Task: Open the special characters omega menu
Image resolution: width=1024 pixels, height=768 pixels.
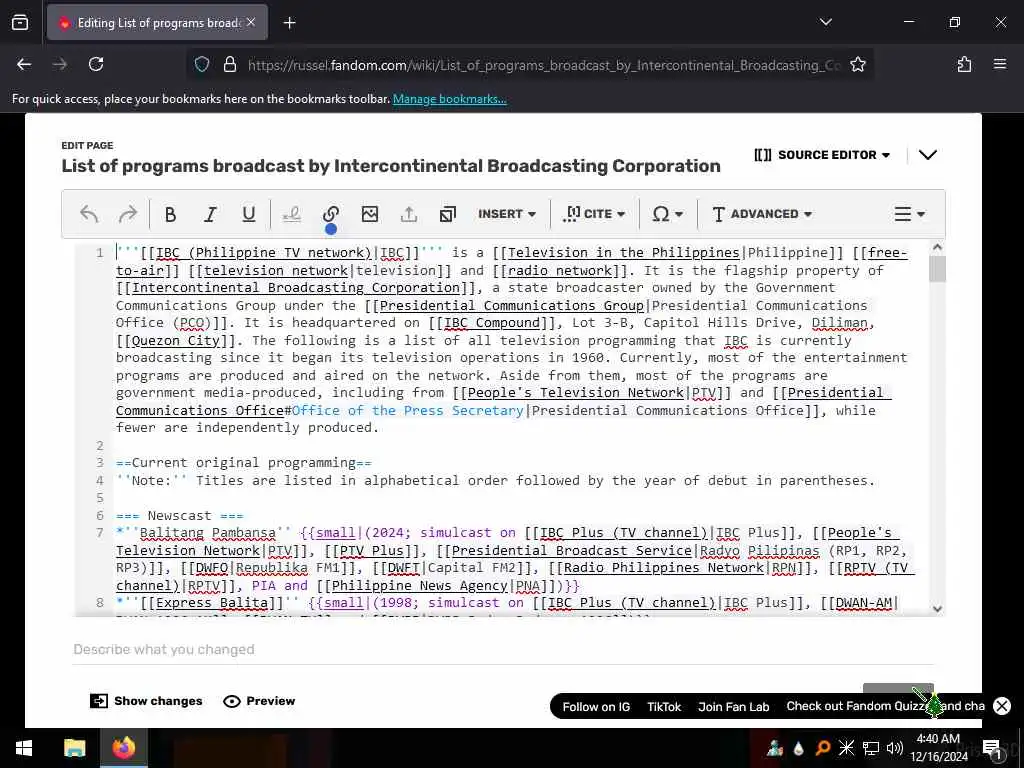Action: pos(667,214)
